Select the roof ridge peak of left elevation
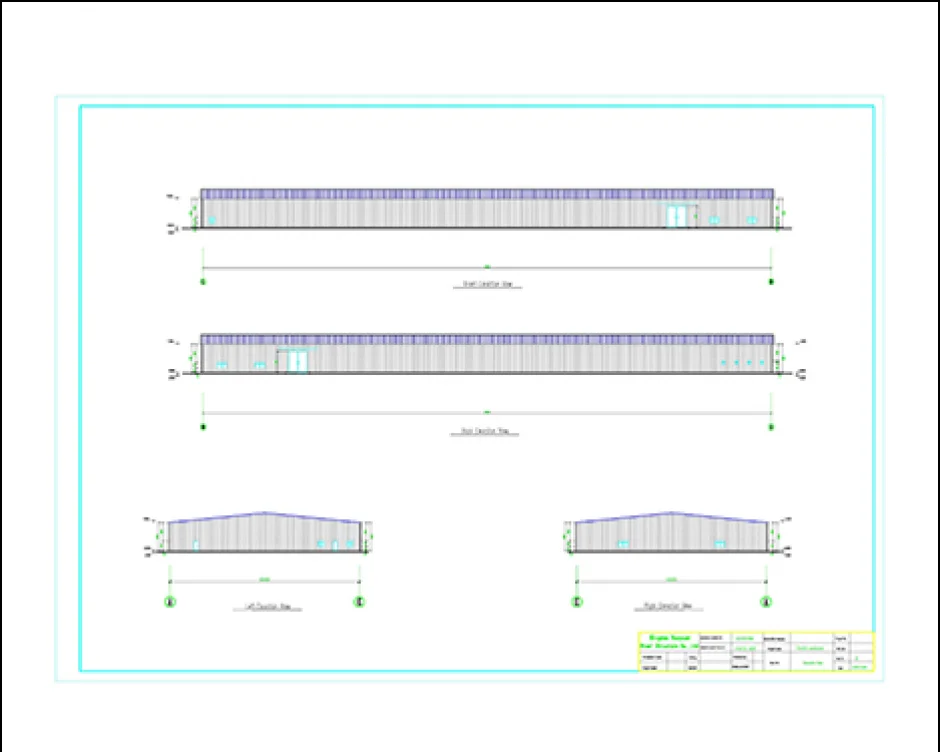 click(x=265, y=513)
